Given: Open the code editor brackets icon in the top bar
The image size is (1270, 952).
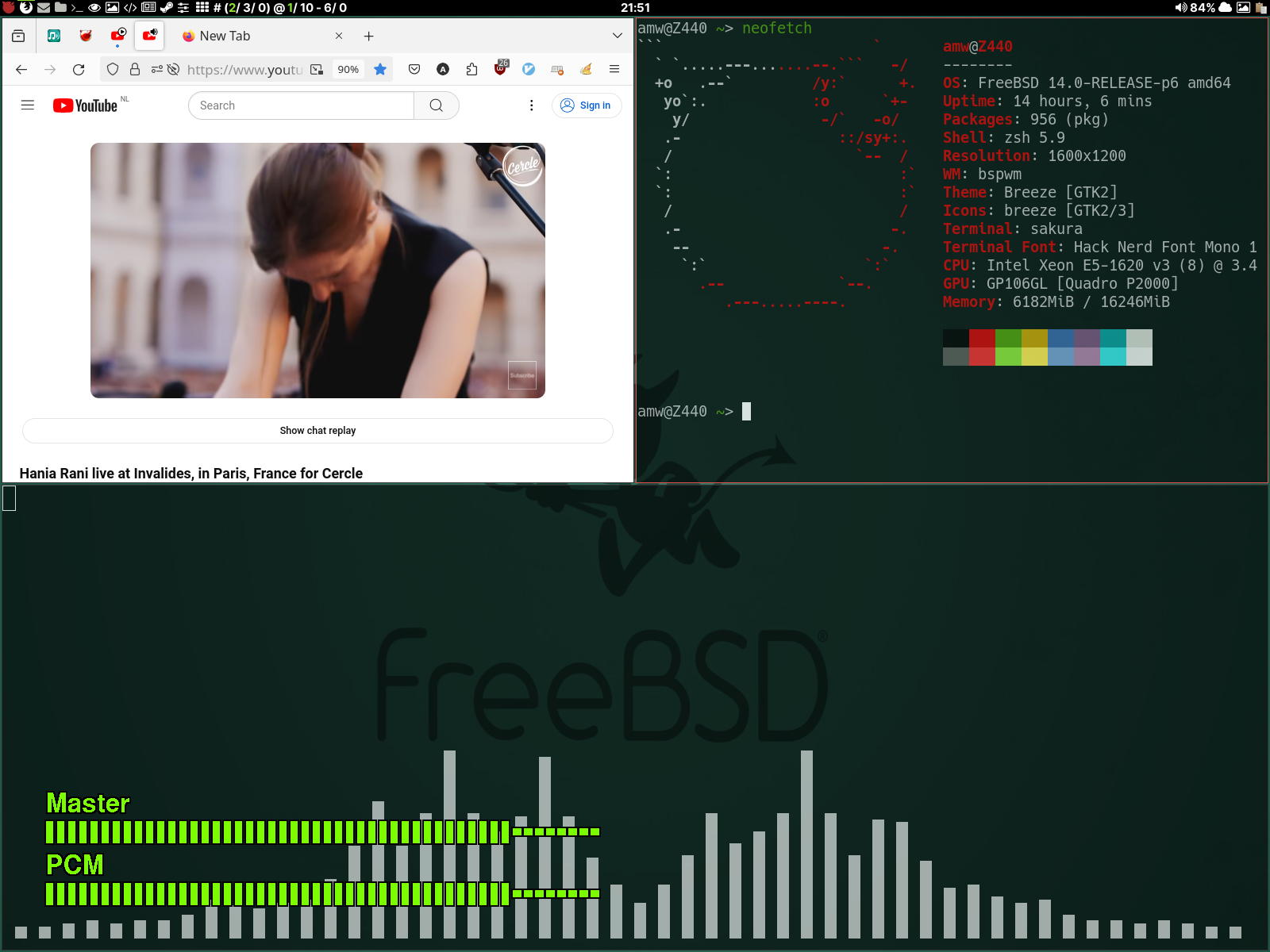Looking at the screenshot, I should (130, 8).
